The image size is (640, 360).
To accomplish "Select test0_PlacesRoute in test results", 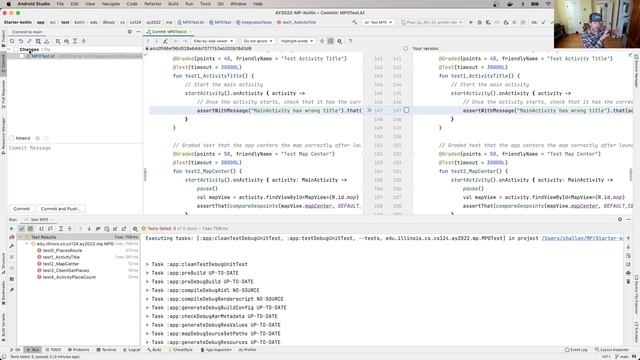I will 62,251.
